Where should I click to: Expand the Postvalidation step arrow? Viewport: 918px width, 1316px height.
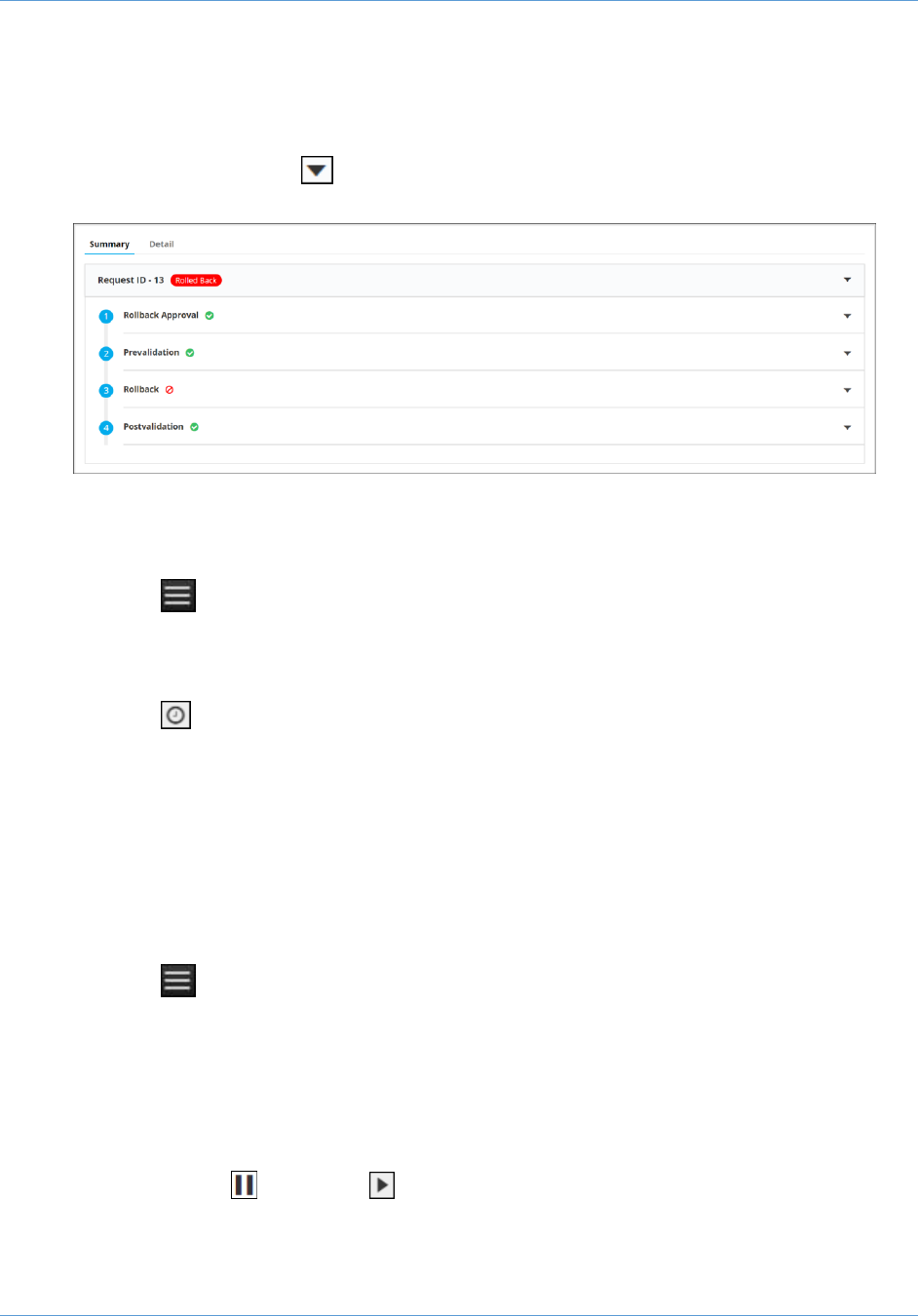pos(847,427)
